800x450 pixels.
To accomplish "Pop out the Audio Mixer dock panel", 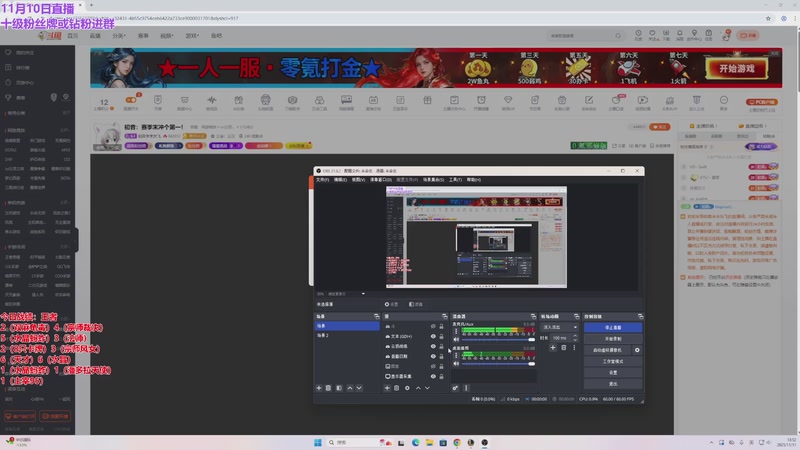I will (x=533, y=317).
